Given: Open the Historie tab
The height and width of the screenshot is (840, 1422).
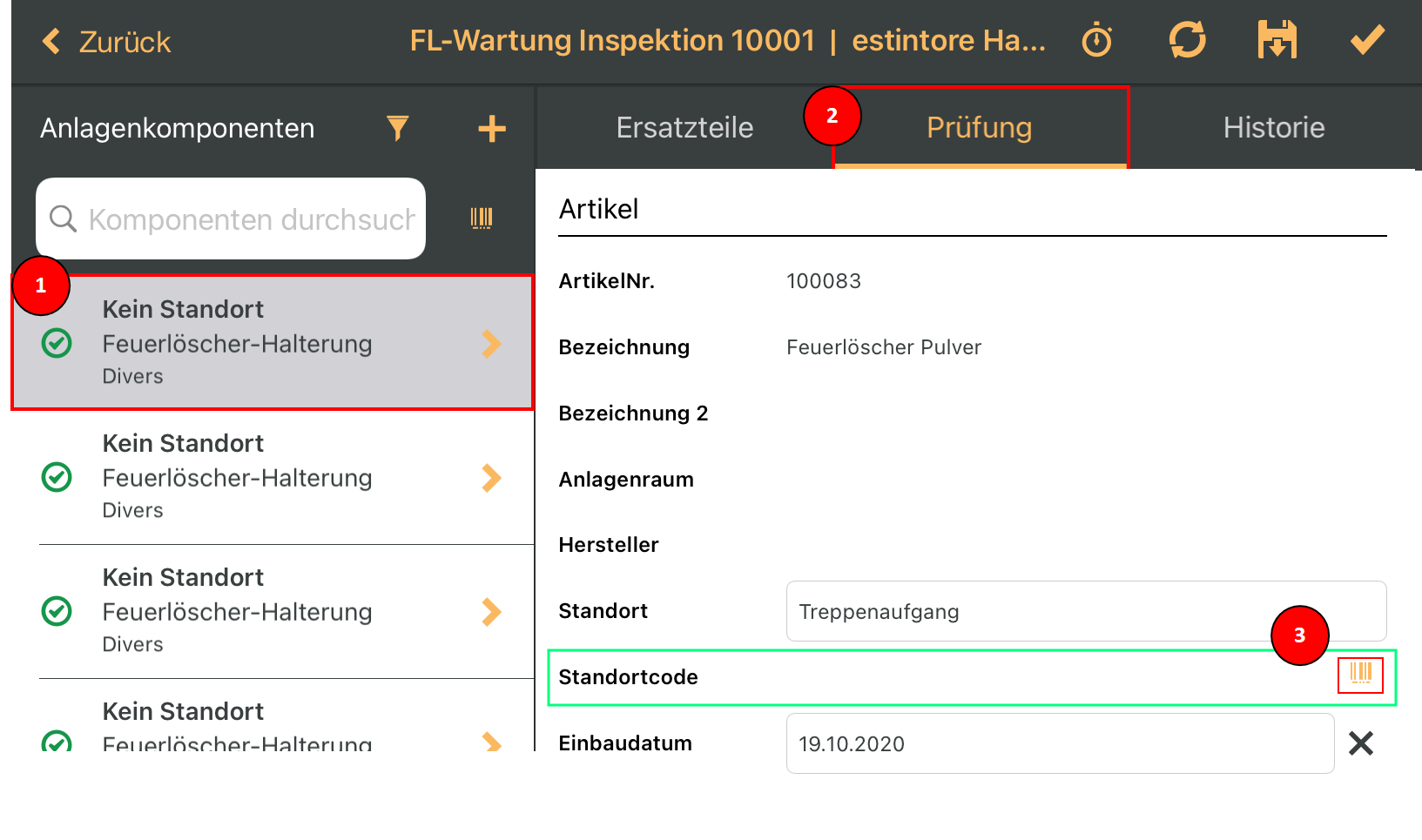Looking at the screenshot, I should (1274, 128).
